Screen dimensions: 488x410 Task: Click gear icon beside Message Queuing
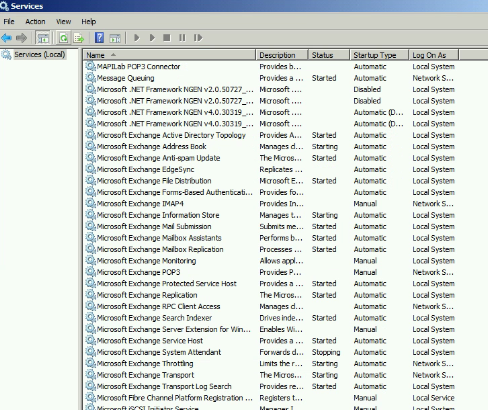pyautogui.click(x=90, y=77)
